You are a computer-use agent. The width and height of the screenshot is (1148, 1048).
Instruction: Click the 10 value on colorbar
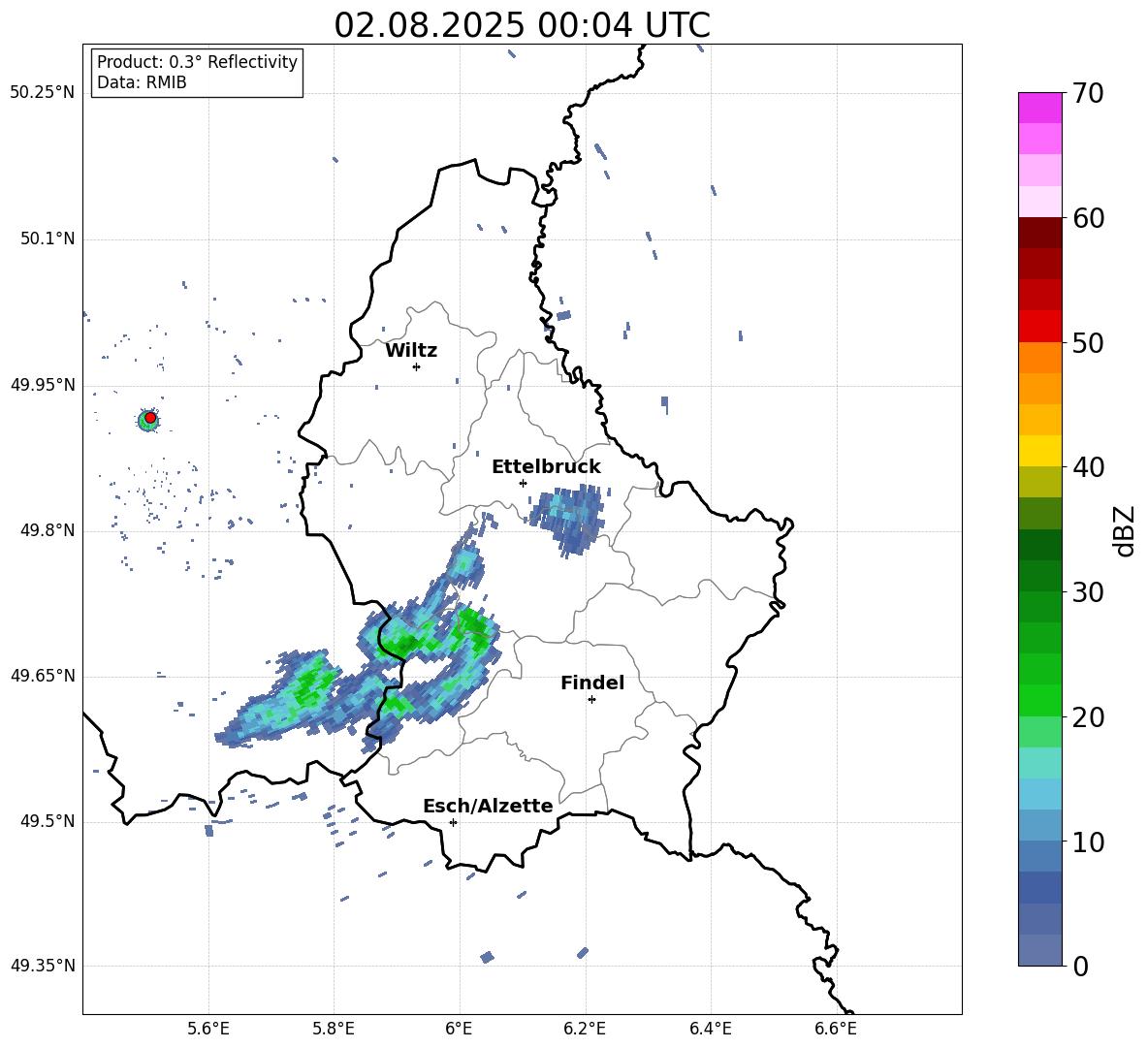click(x=1088, y=842)
